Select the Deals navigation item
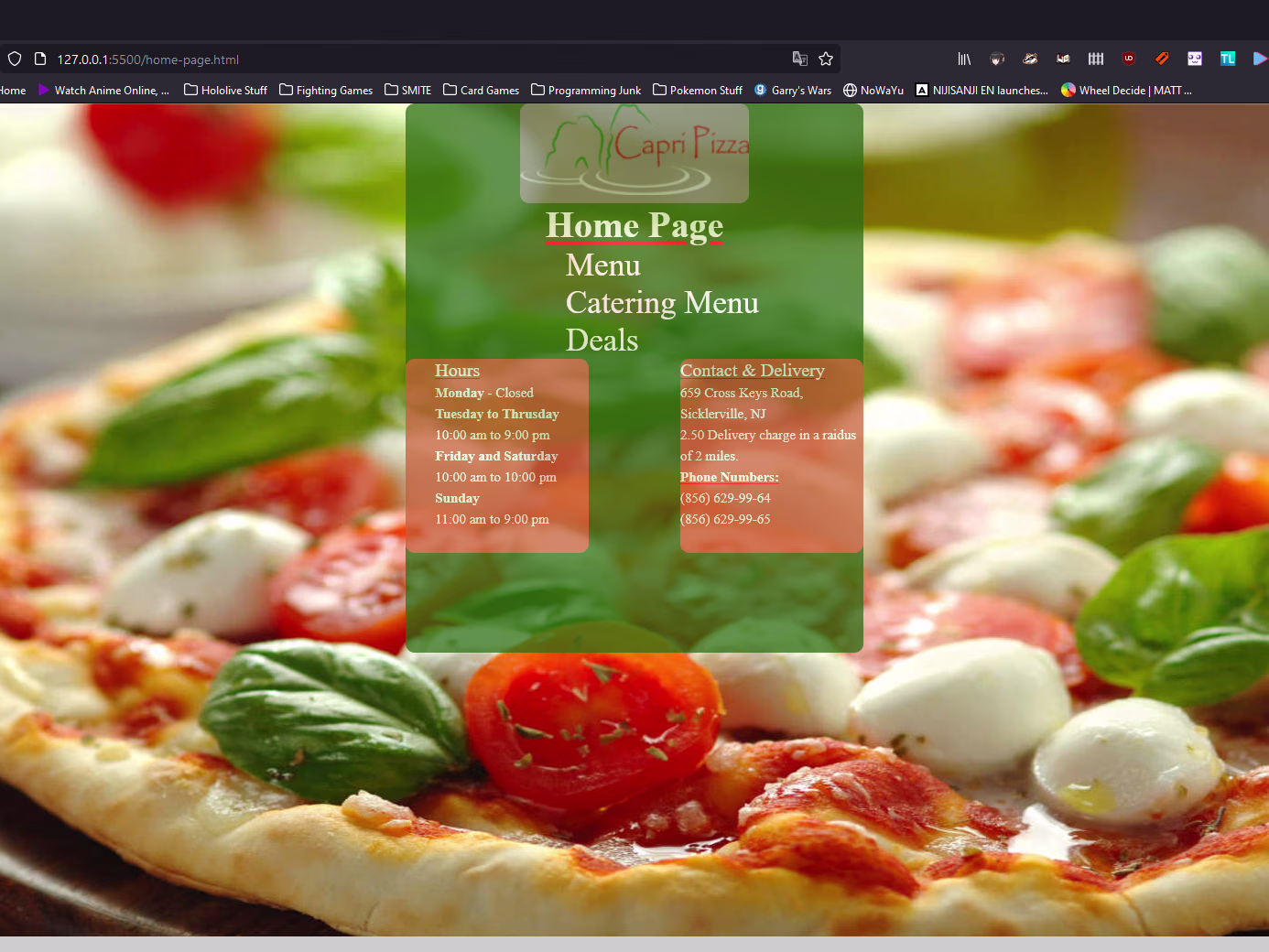Viewport: 1269px width, 952px height. 602,340
